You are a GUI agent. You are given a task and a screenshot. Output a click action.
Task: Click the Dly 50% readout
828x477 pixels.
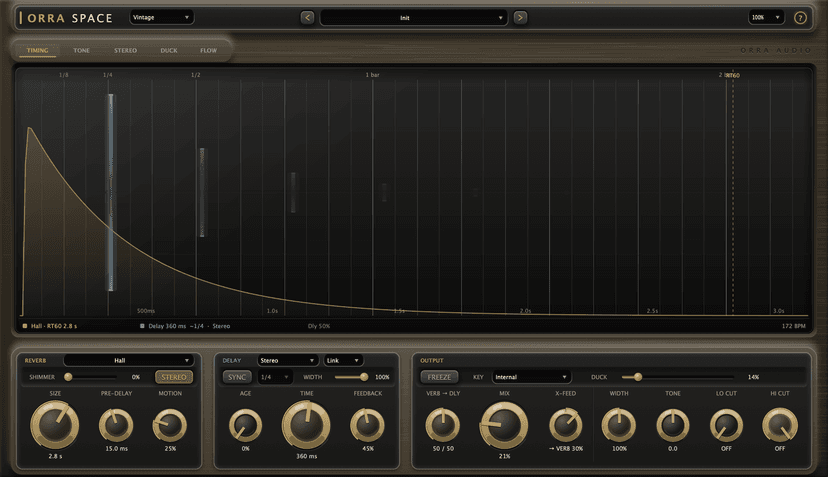319,326
